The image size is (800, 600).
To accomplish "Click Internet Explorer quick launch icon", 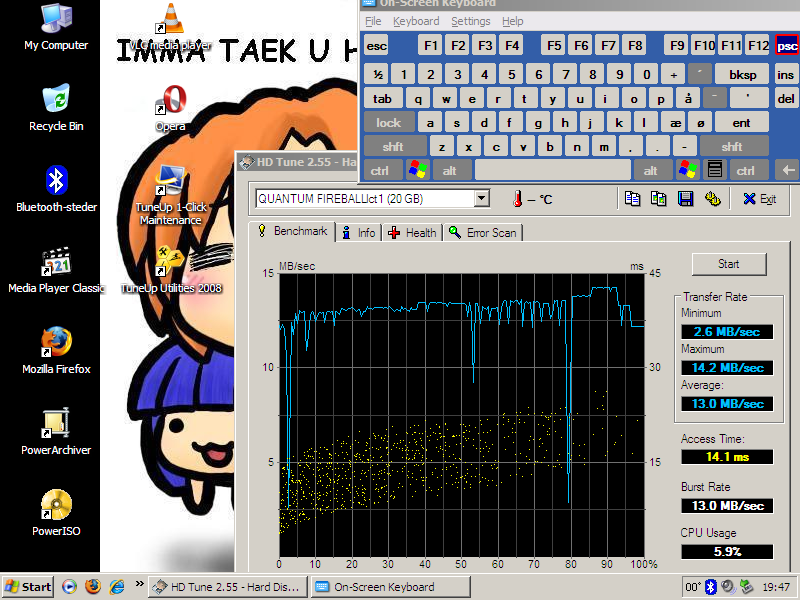I will click(117, 587).
